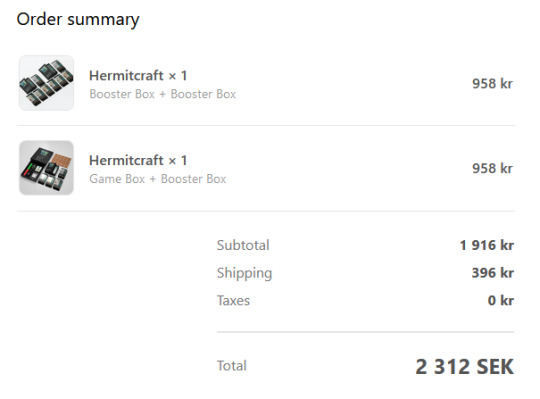Click the Booster Box + Booster Box variant text

163,94
